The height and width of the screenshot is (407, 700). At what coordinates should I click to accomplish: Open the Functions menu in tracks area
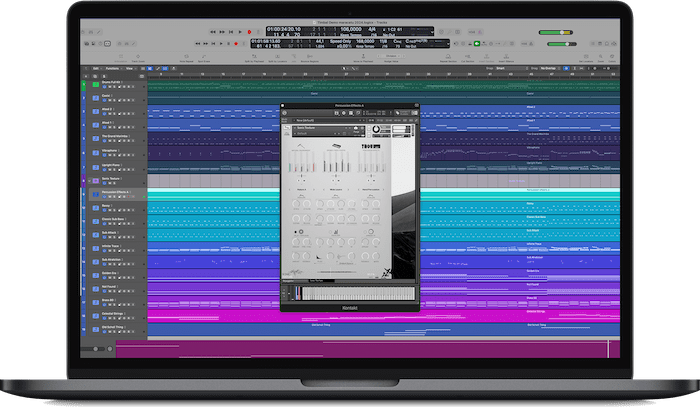coord(112,69)
